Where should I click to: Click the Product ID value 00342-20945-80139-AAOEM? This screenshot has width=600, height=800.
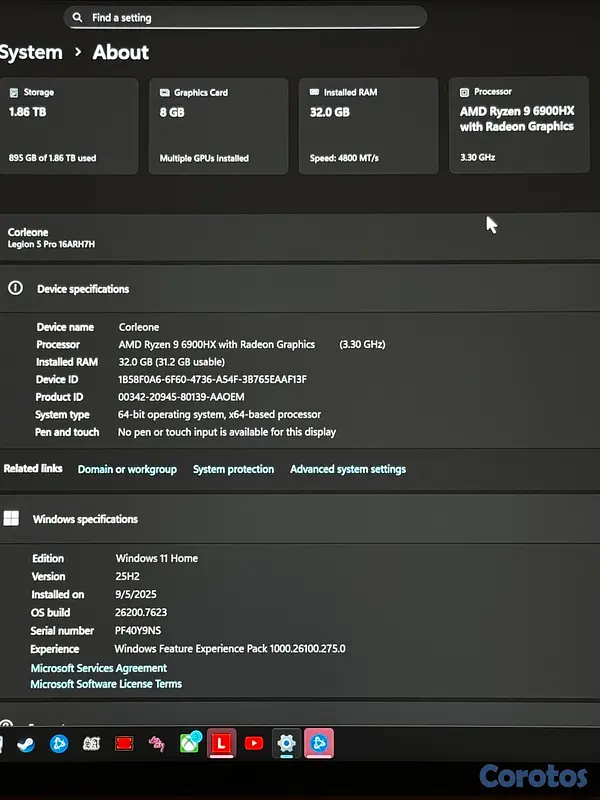181,396
